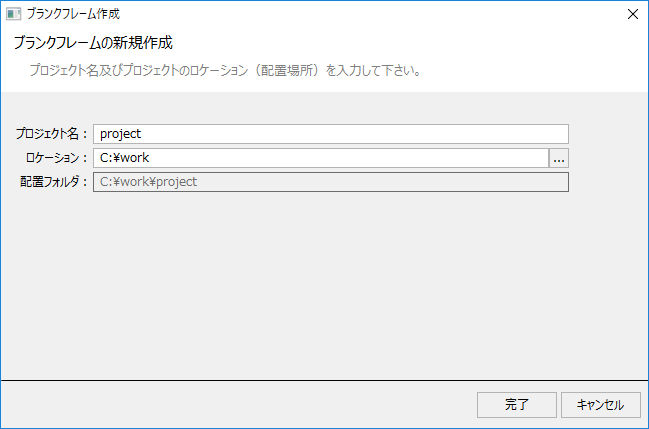Click the "C:¥work" text in location field
Screen dimensions: 649x429
[x=124, y=158]
